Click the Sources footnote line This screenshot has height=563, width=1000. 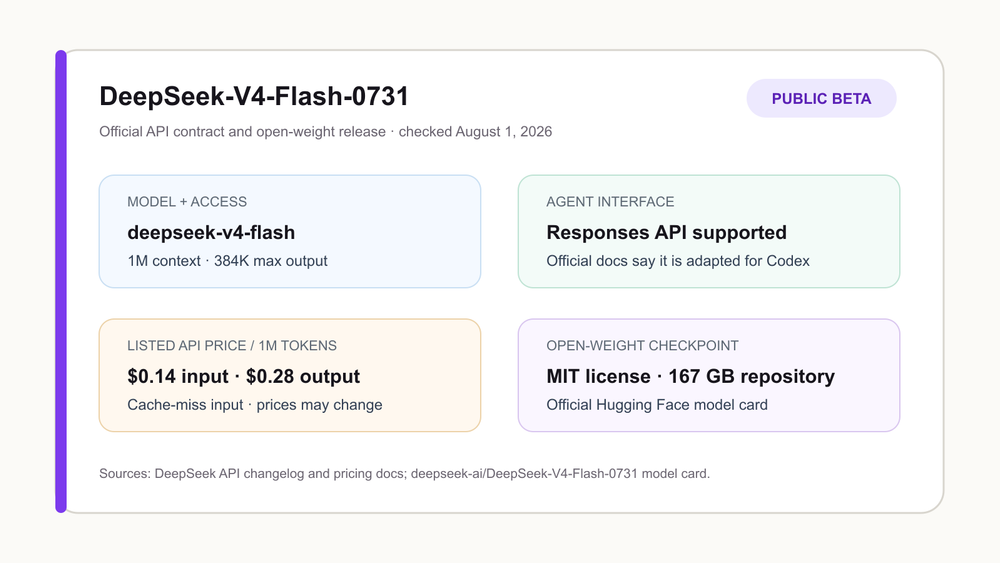[x=404, y=474]
